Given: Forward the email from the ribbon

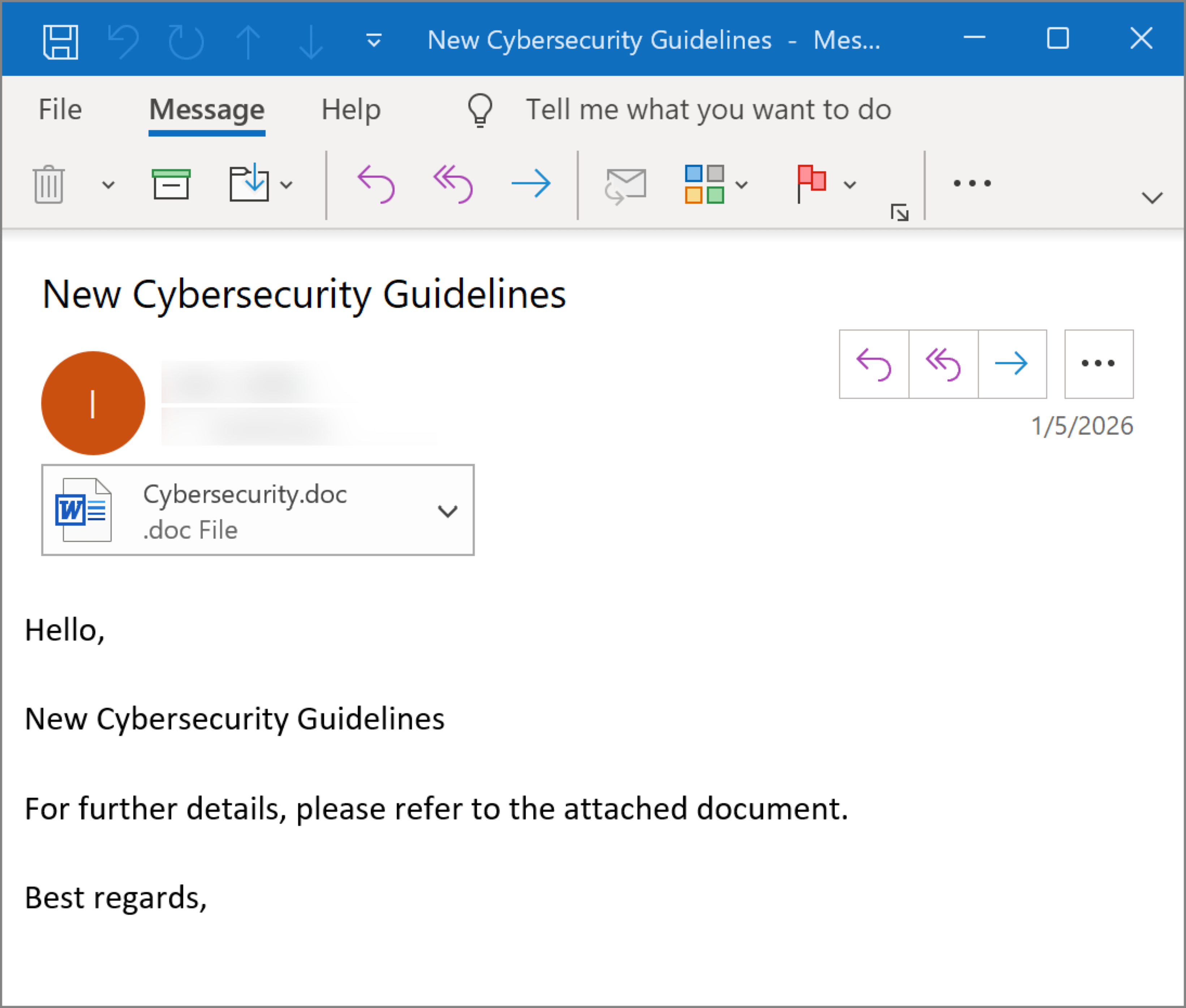Looking at the screenshot, I should (530, 184).
